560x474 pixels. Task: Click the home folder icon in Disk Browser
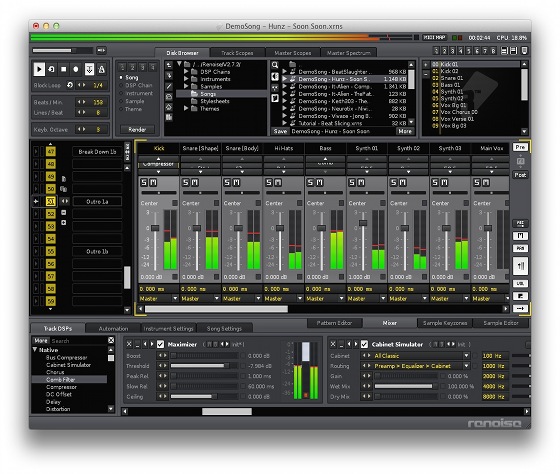click(169, 107)
